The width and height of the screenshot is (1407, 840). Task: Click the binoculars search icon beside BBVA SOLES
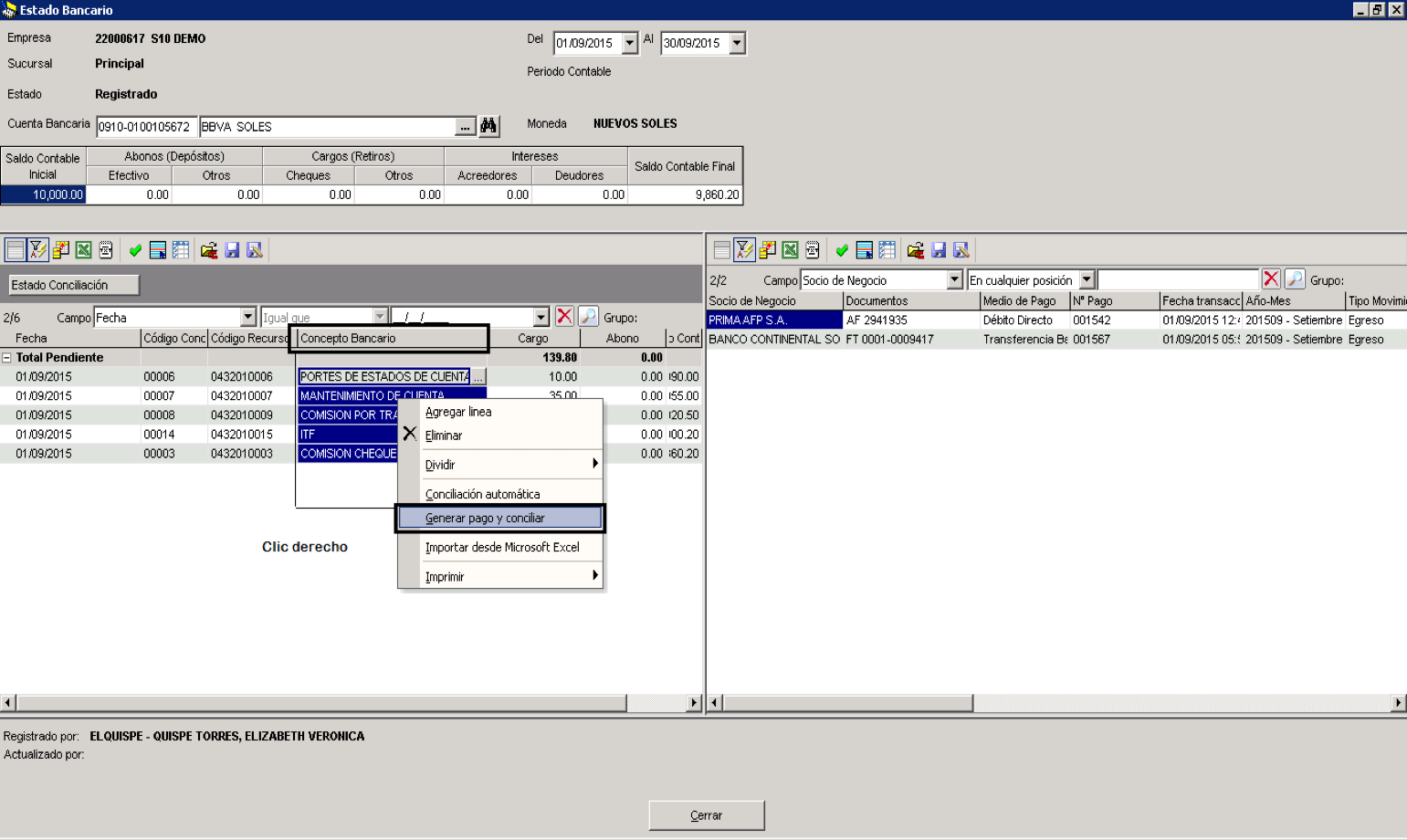[x=489, y=126]
